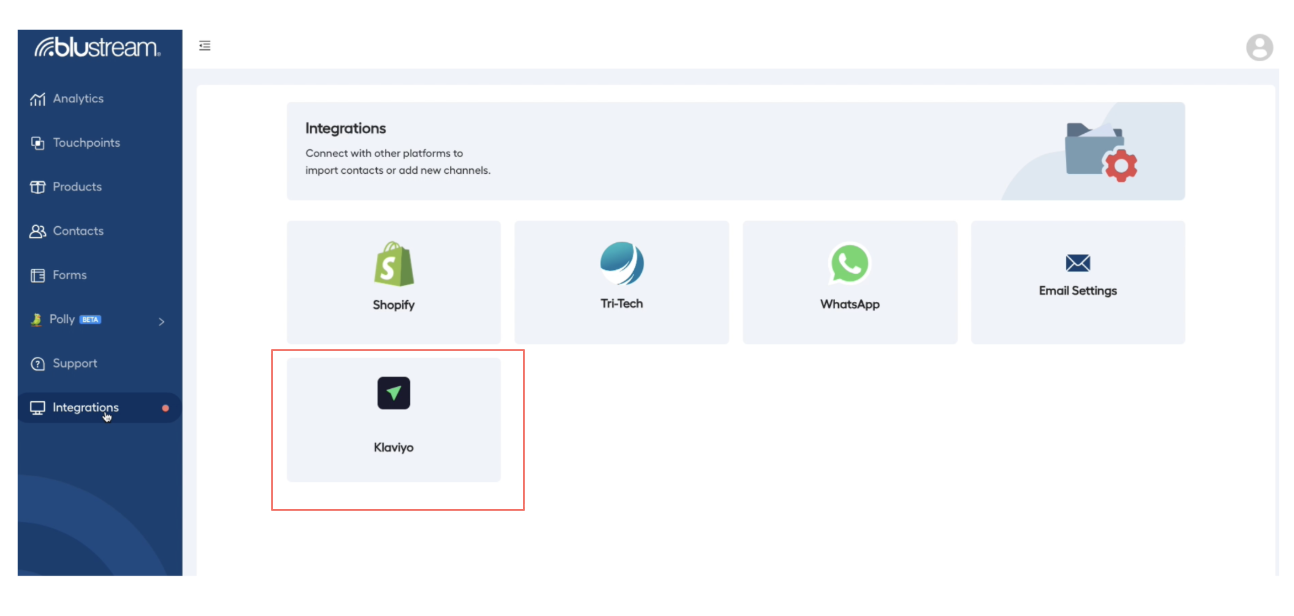Click the Polly parrot icon

[x=38, y=319]
